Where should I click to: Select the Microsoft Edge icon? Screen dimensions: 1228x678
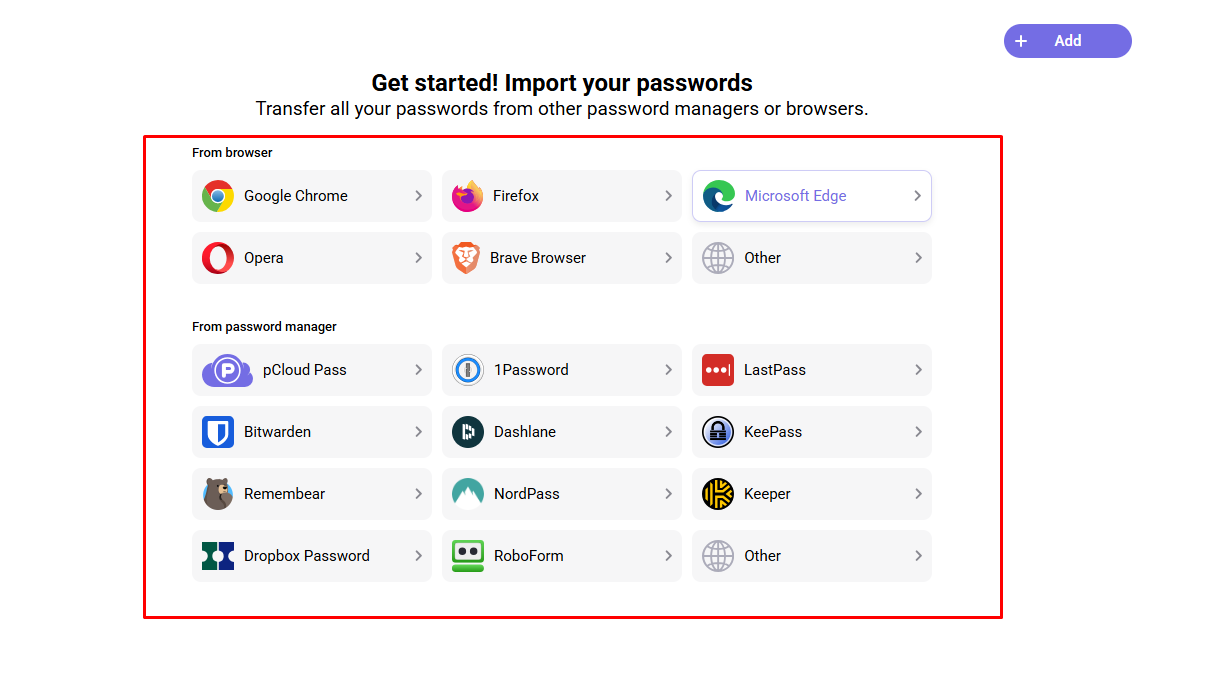[718, 196]
